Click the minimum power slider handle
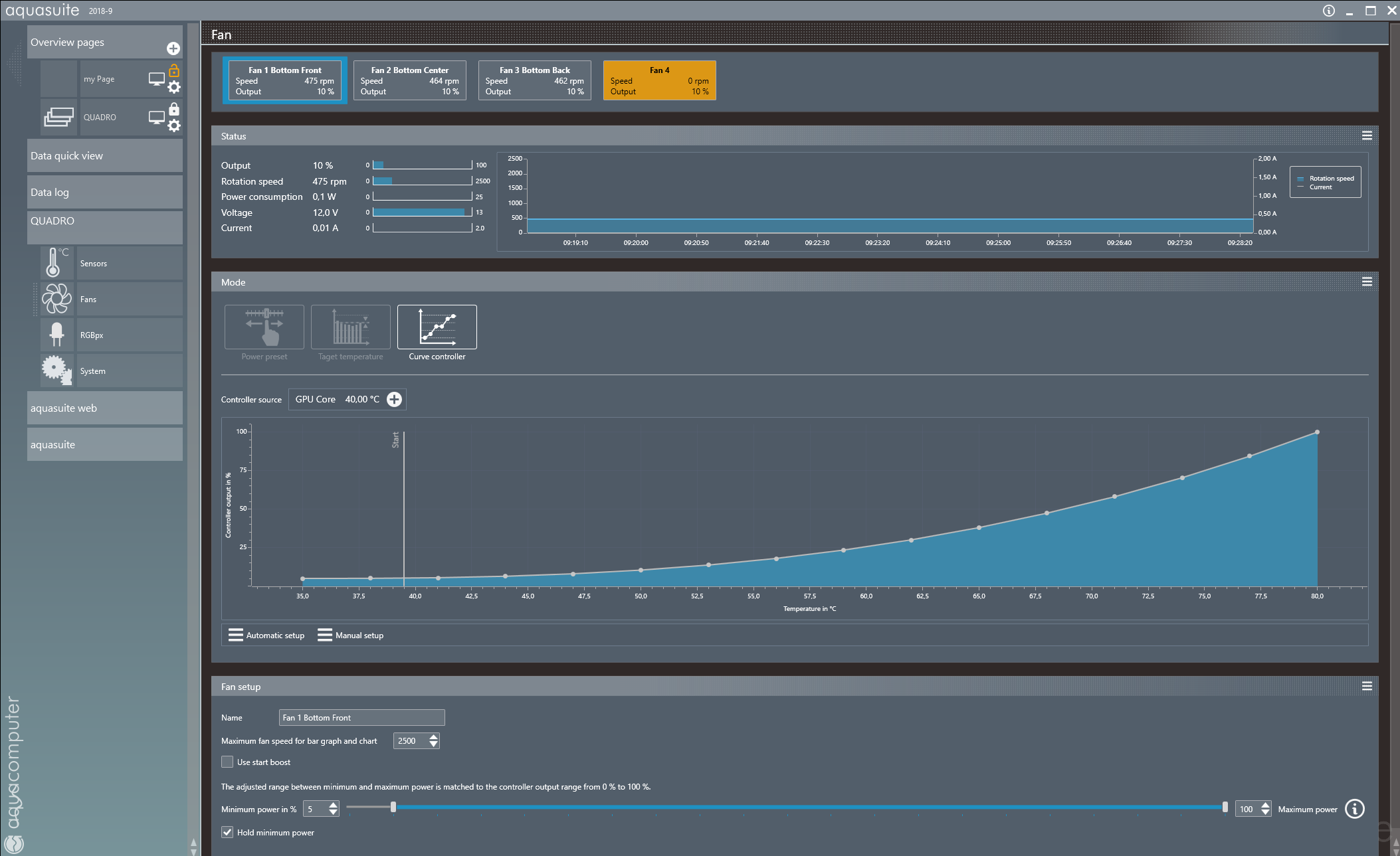The height and width of the screenshot is (856, 1400). (x=393, y=807)
